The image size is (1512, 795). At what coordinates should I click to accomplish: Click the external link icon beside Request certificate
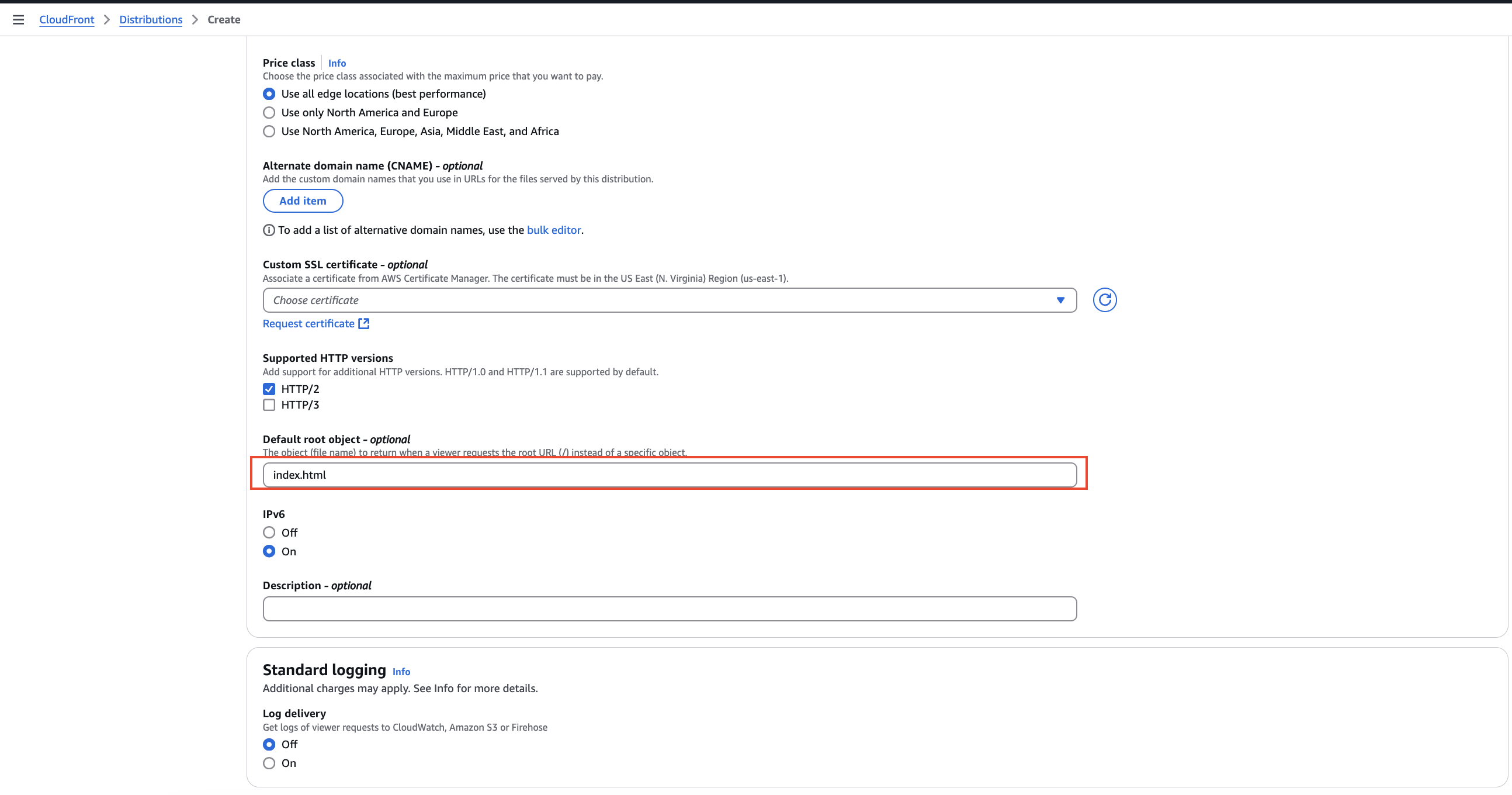(364, 323)
